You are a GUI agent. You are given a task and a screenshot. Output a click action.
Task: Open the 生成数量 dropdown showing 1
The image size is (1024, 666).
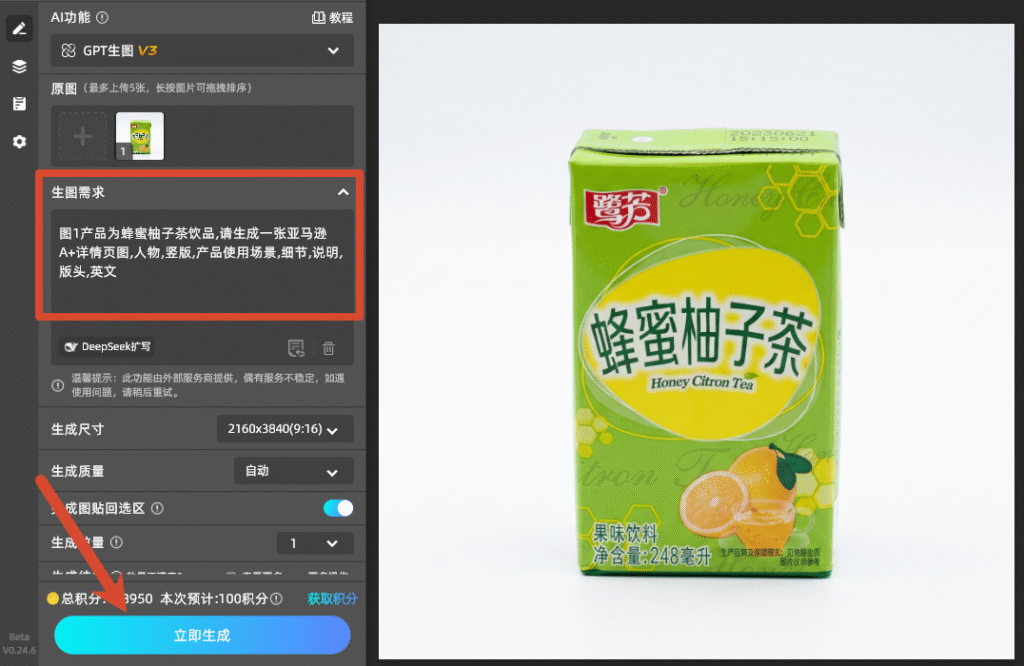(x=315, y=543)
